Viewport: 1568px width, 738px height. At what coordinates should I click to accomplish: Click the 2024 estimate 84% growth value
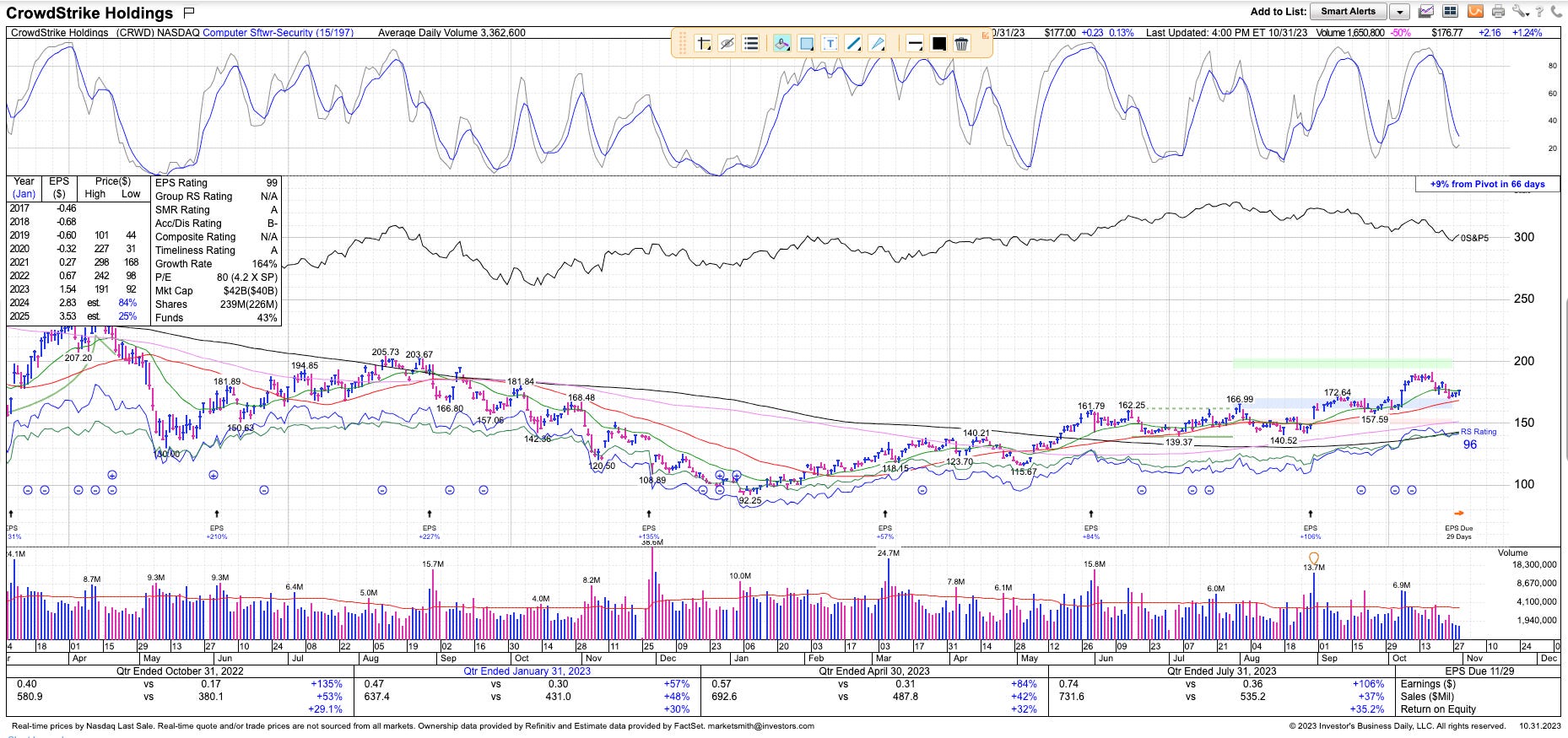[x=127, y=303]
